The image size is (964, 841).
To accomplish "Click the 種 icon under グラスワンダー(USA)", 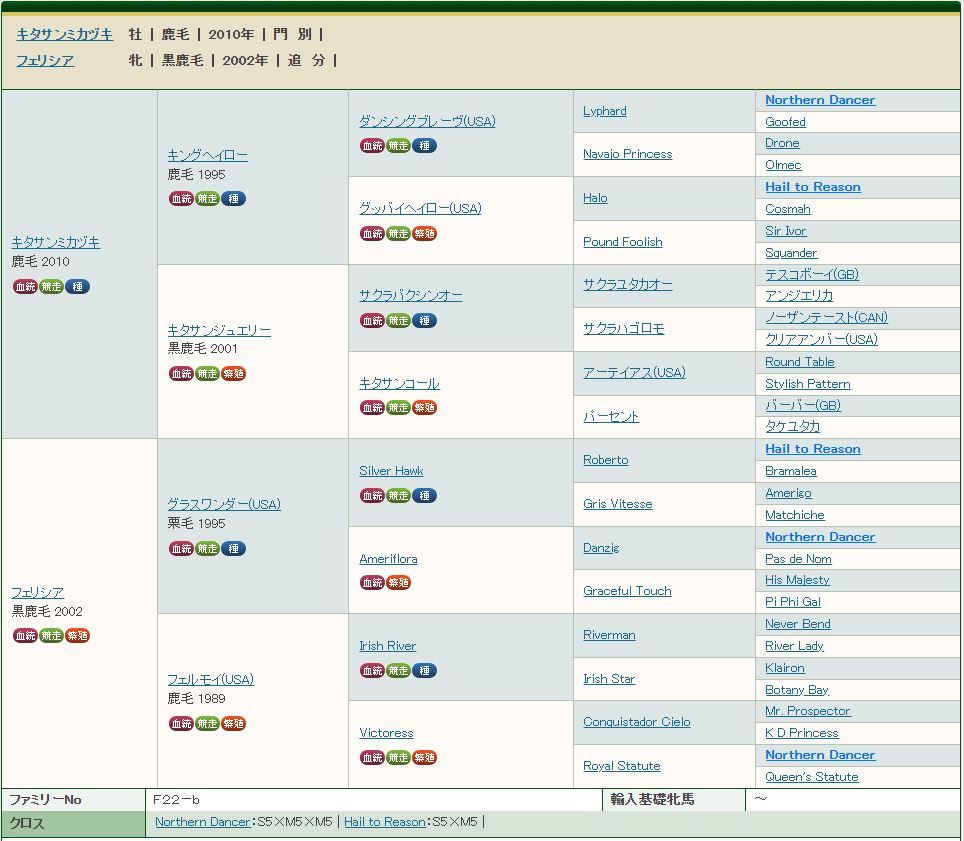I will (233, 549).
